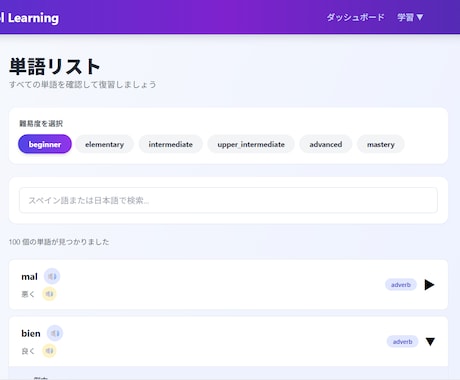
Task: Play Spanish audio for mal
Action: [x=52, y=276]
